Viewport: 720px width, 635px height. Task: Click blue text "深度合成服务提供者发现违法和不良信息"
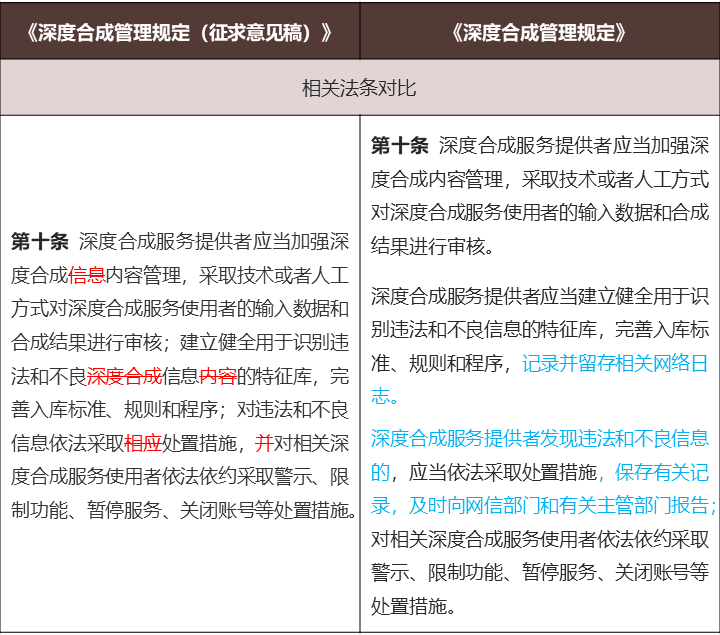[x=540, y=438]
